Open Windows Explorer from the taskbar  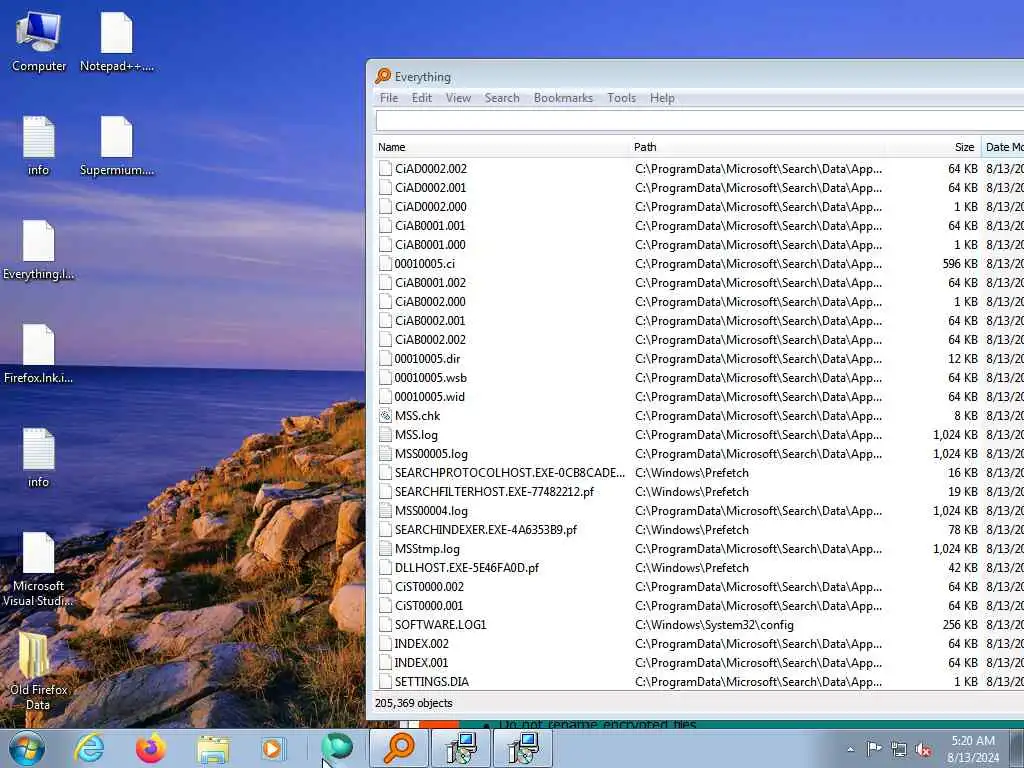point(213,749)
